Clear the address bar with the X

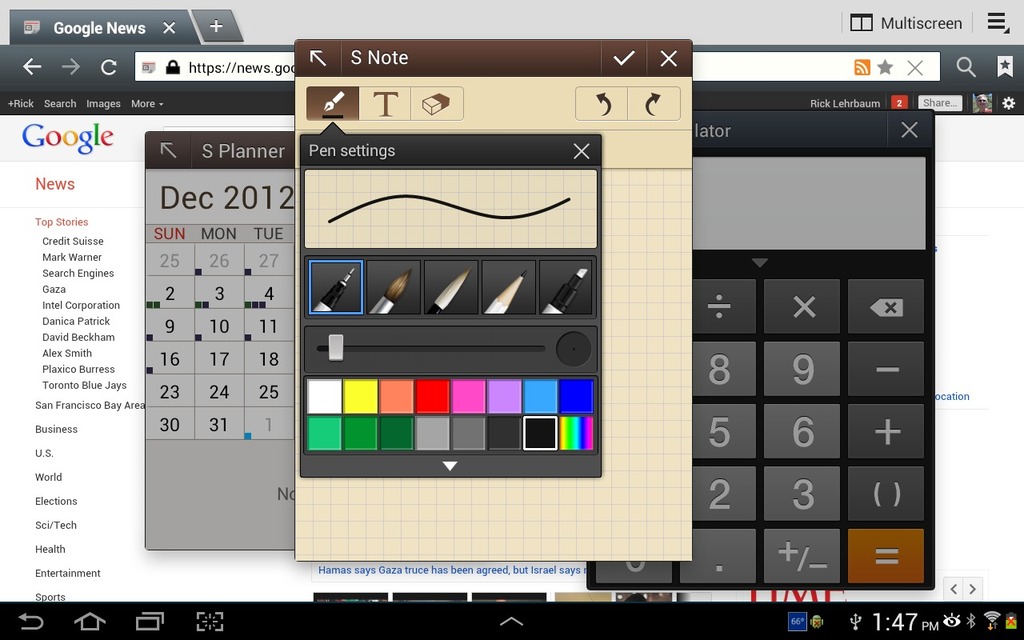click(916, 67)
